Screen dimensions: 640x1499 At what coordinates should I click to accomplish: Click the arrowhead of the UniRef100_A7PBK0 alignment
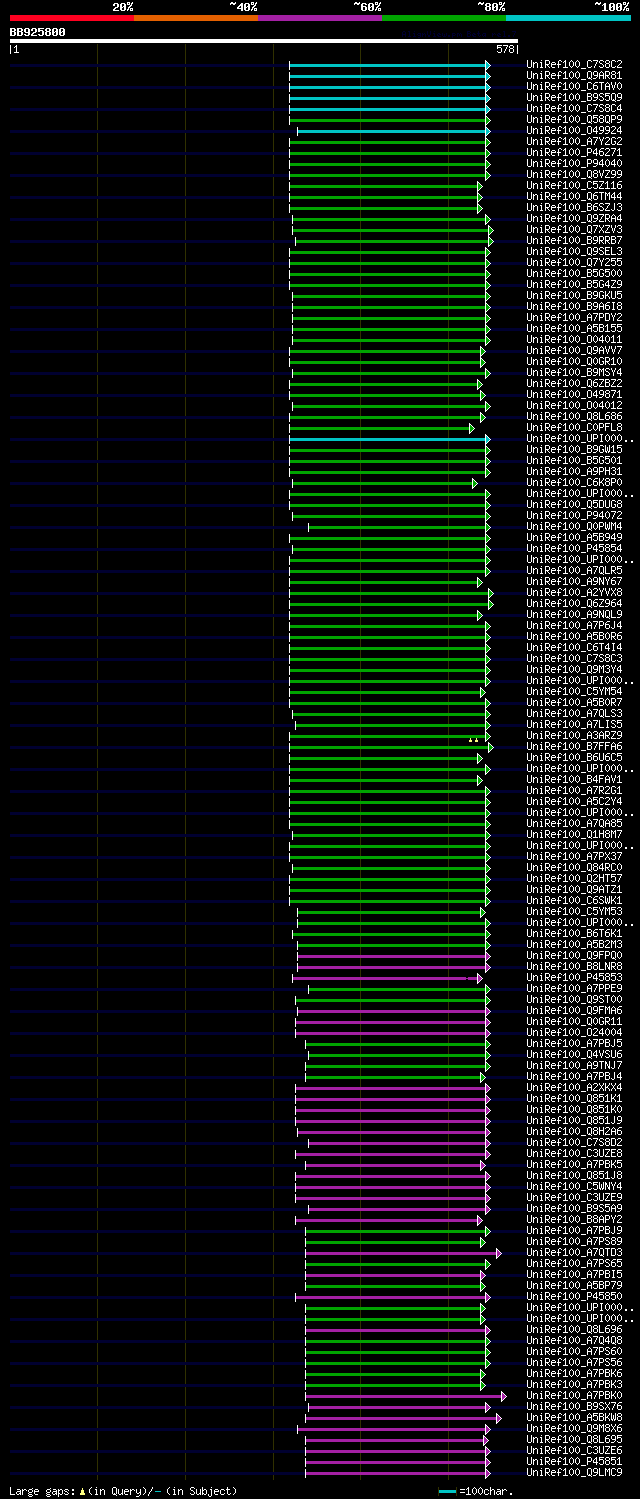tap(504, 1396)
